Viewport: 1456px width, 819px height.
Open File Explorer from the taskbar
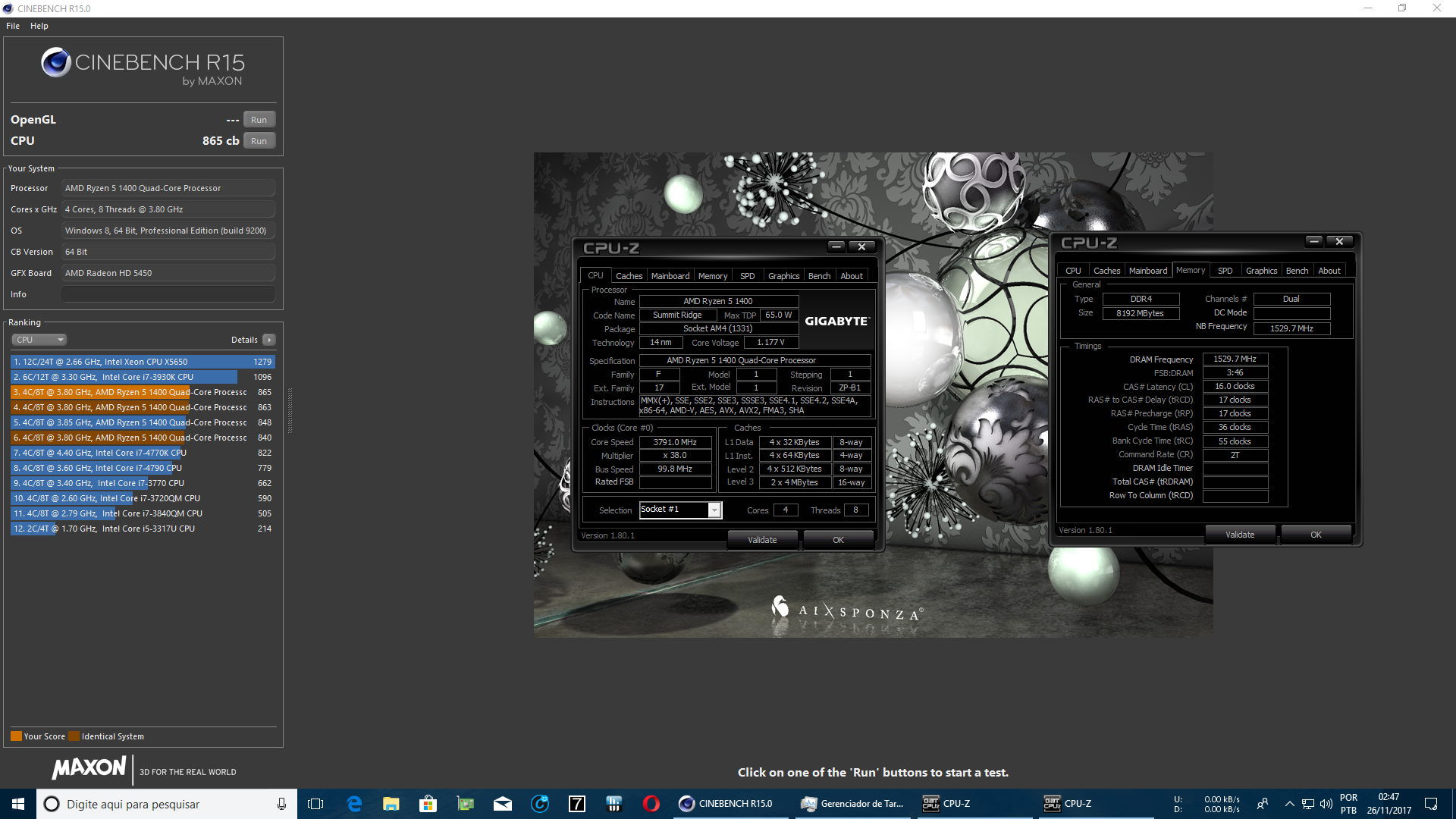(x=391, y=804)
